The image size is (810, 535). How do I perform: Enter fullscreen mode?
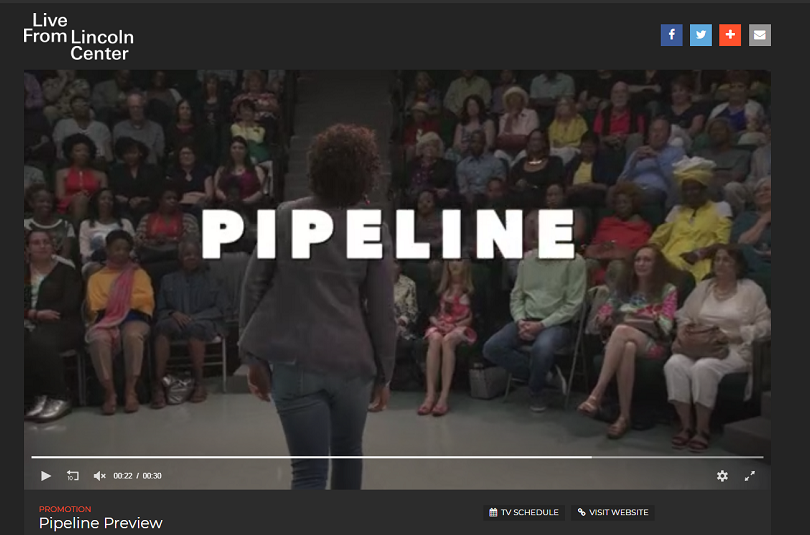(750, 476)
